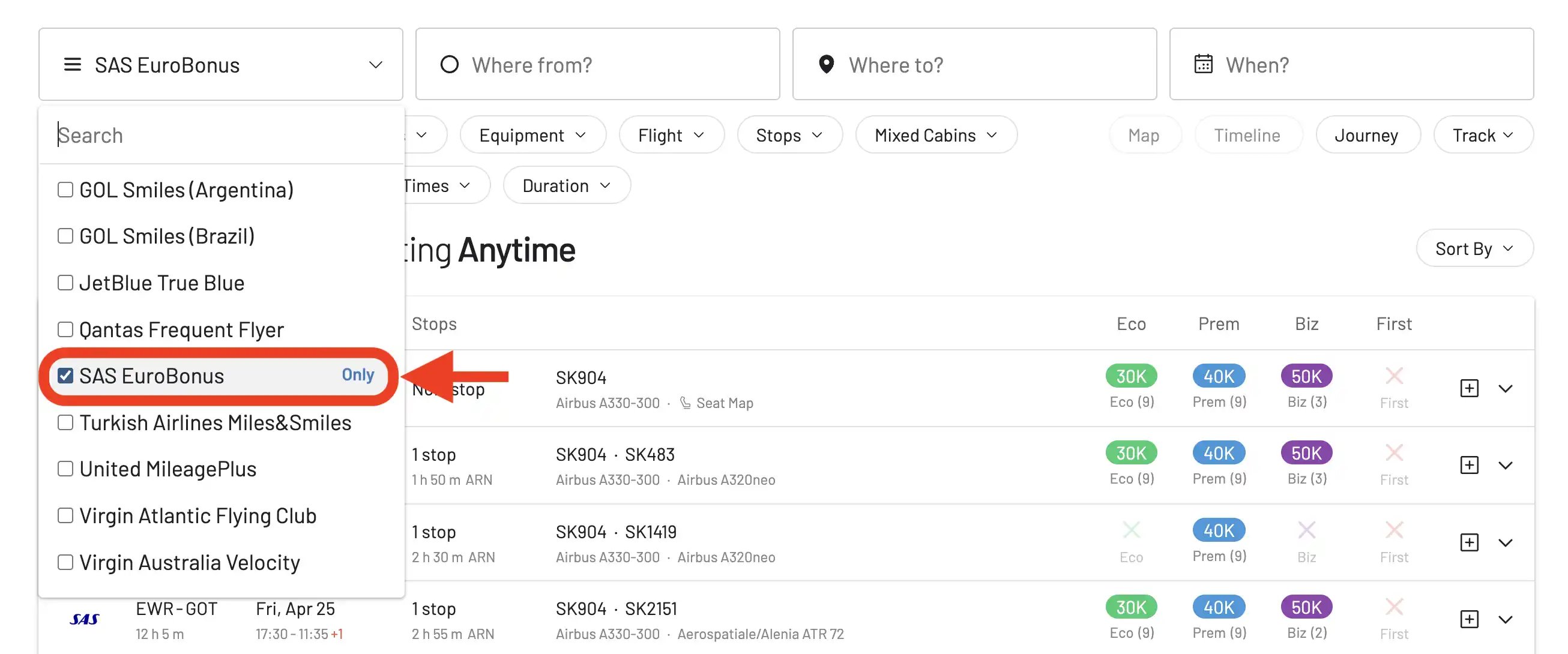Click the origin circle icon
1568x654 pixels.
point(449,64)
